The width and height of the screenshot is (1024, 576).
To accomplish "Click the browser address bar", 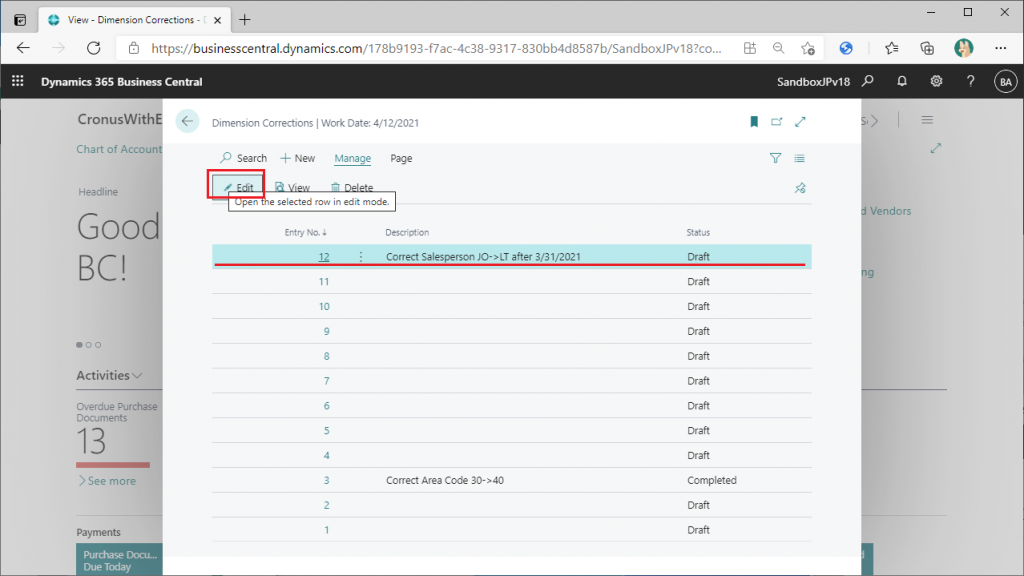I will pyautogui.click(x=430, y=48).
